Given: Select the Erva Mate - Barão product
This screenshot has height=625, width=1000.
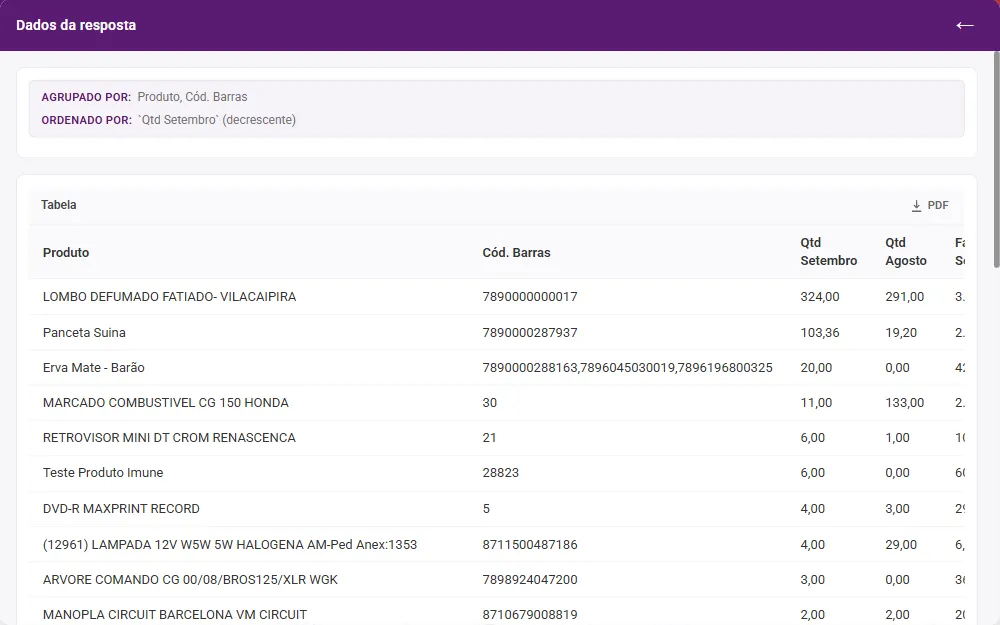Looking at the screenshot, I should [x=94, y=367].
